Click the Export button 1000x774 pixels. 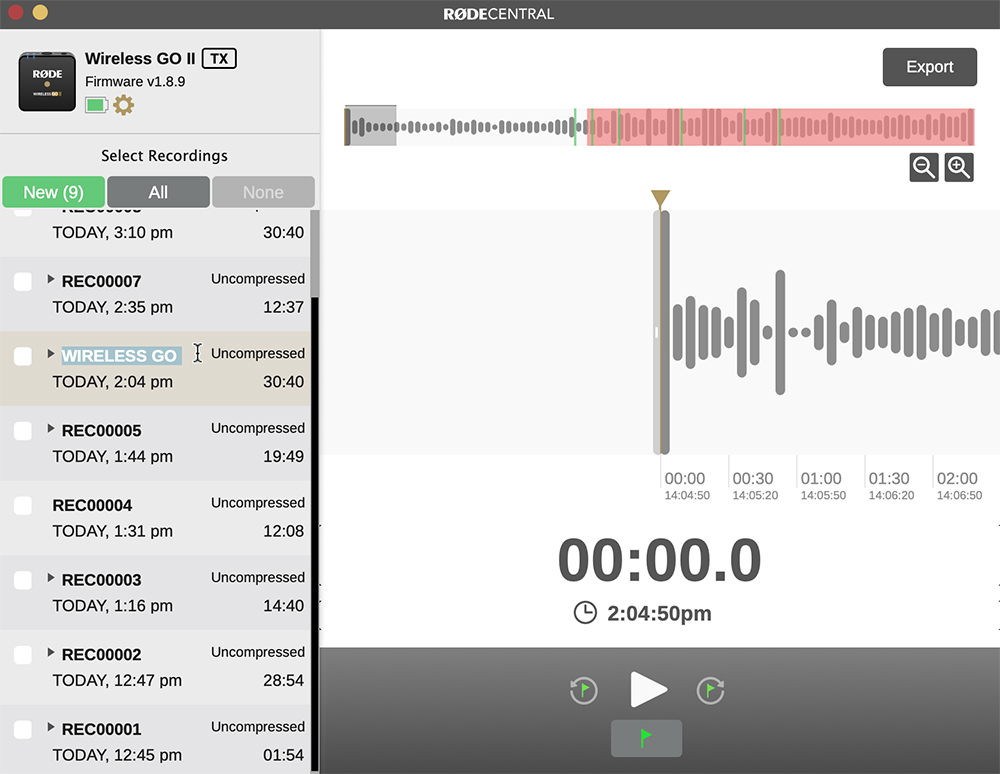click(929, 67)
